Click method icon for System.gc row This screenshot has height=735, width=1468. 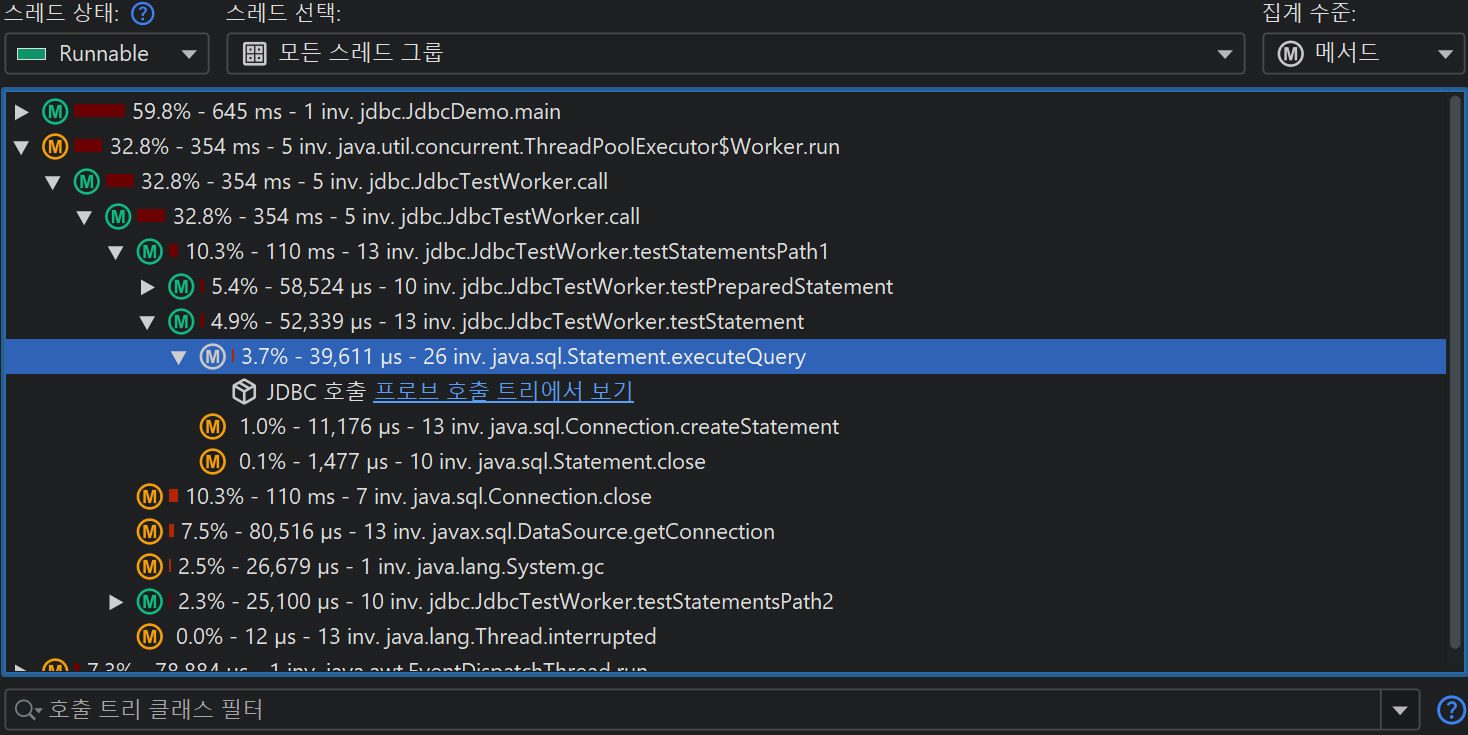tap(150, 567)
